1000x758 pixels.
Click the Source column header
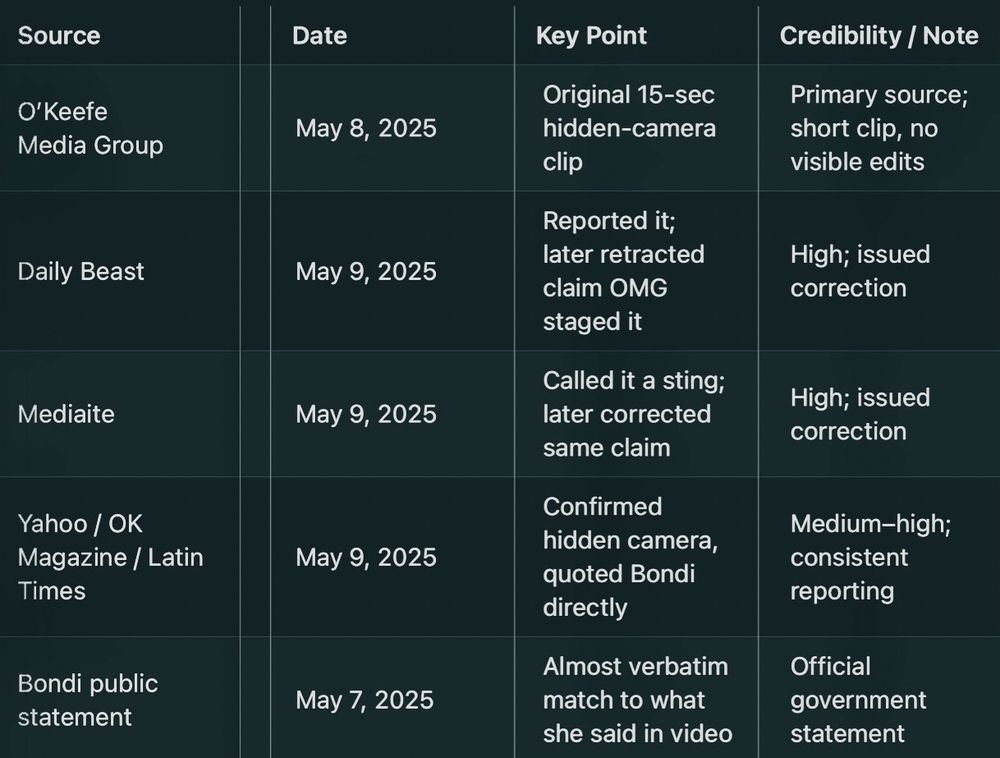coord(59,36)
